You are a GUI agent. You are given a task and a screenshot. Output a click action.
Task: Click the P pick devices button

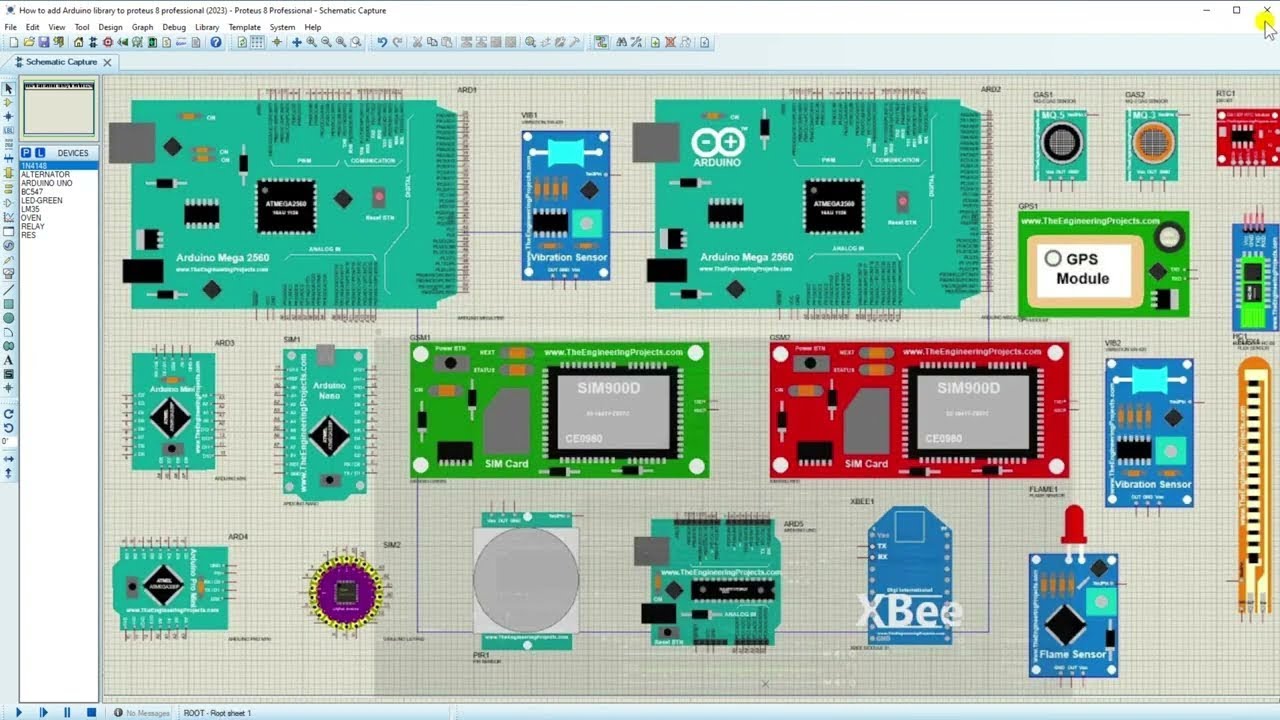pyautogui.click(x=26, y=153)
